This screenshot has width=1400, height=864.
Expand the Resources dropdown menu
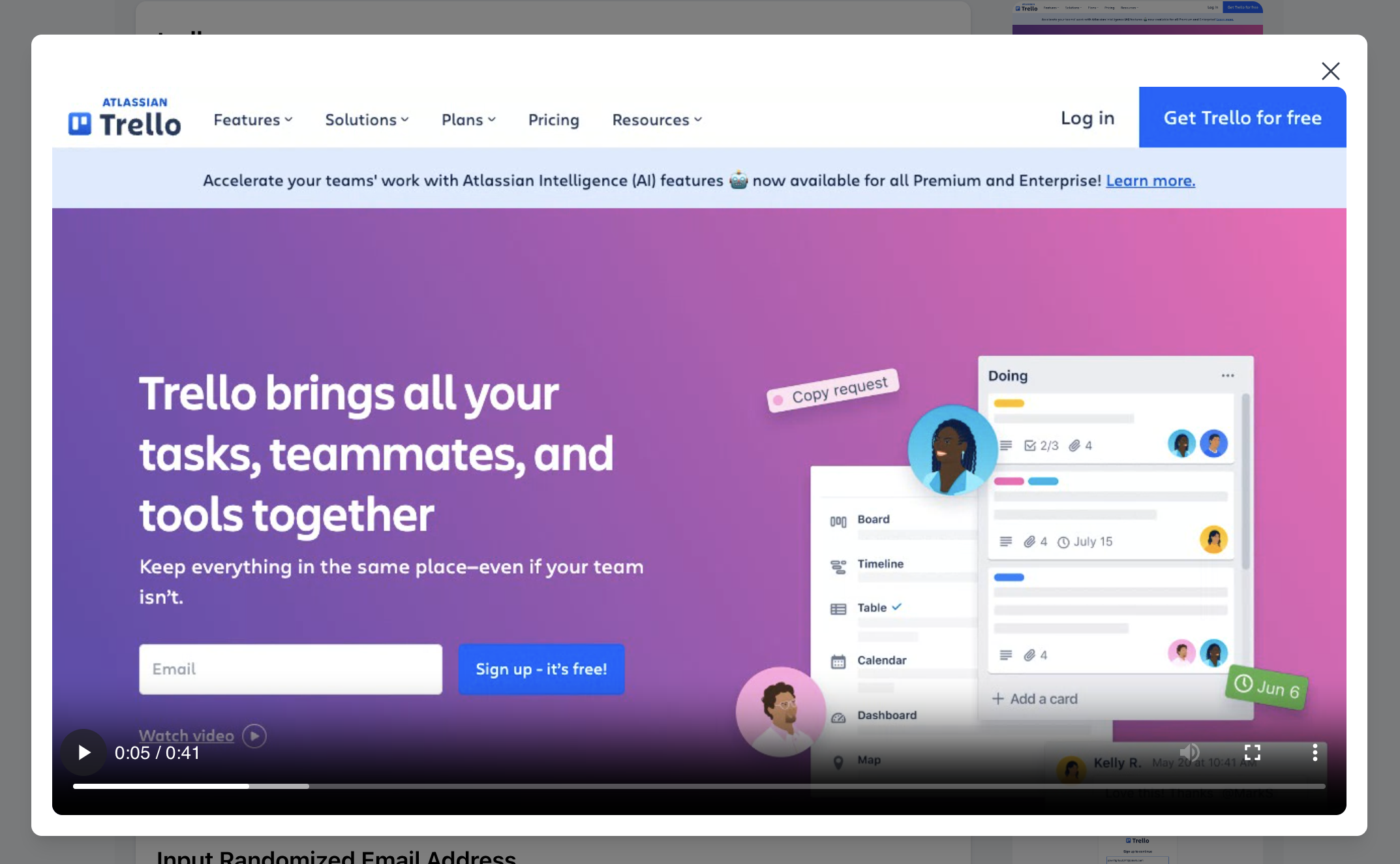pyautogui.click(x=657, y=120)
